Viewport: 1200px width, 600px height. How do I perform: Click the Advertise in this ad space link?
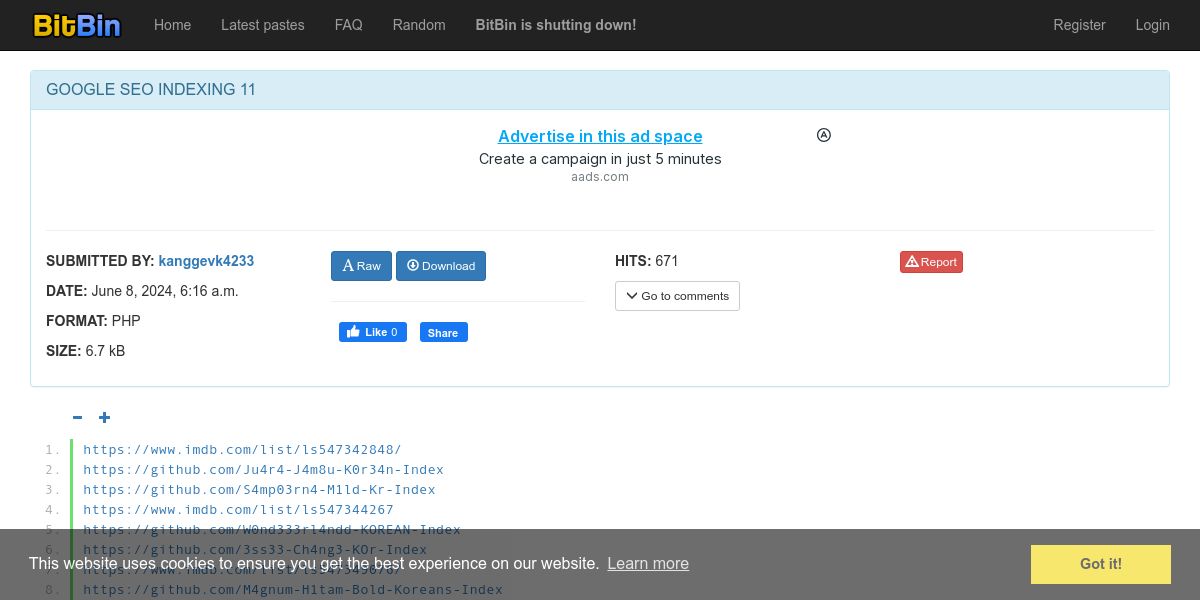click(600, 136)
